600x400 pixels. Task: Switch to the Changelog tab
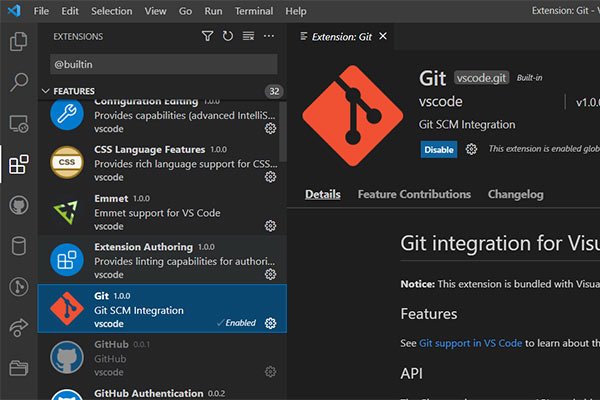point(515,194)
